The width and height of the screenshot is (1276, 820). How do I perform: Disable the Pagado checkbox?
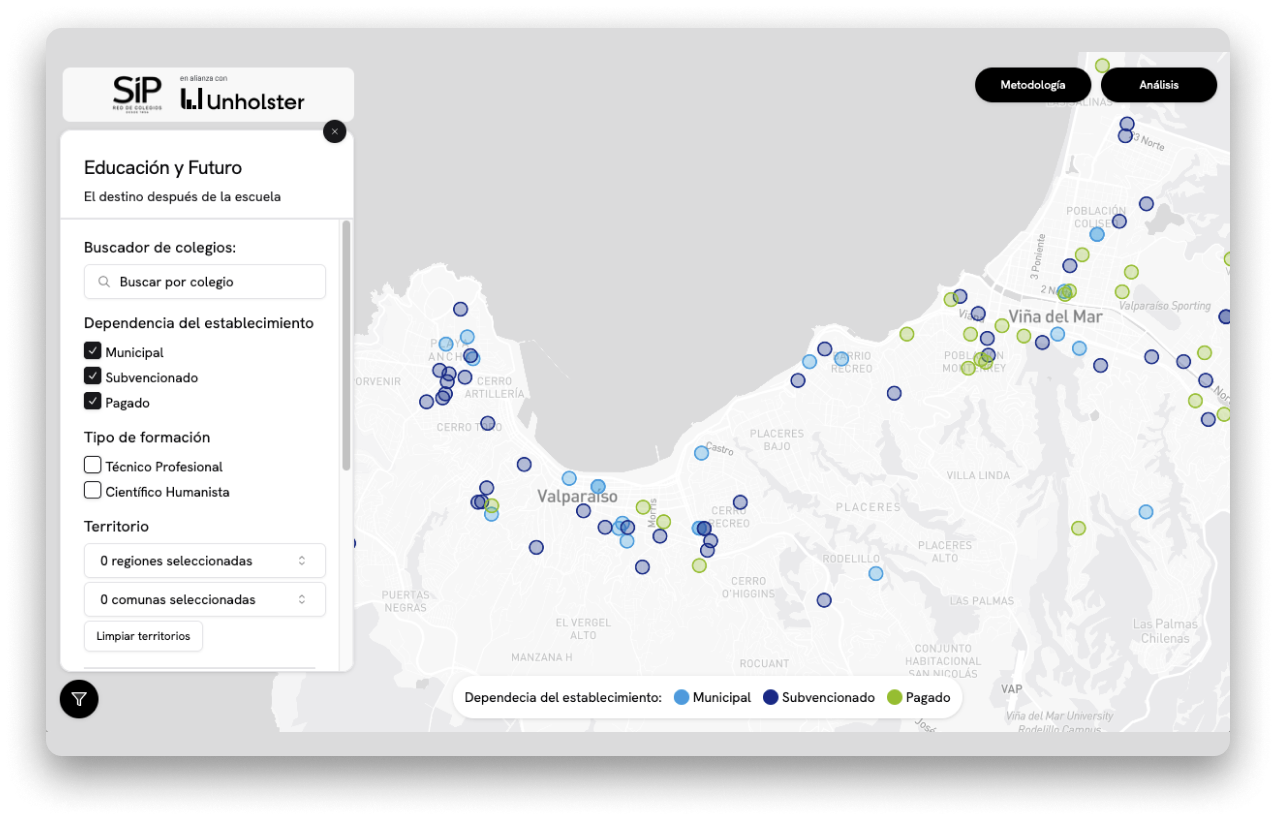93,401
